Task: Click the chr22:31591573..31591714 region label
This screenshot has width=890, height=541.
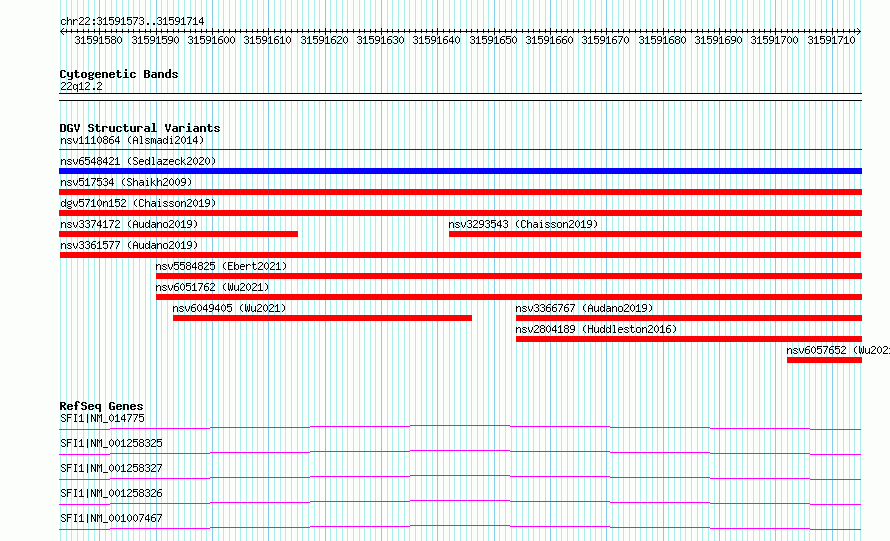Action: coord(132,22)
